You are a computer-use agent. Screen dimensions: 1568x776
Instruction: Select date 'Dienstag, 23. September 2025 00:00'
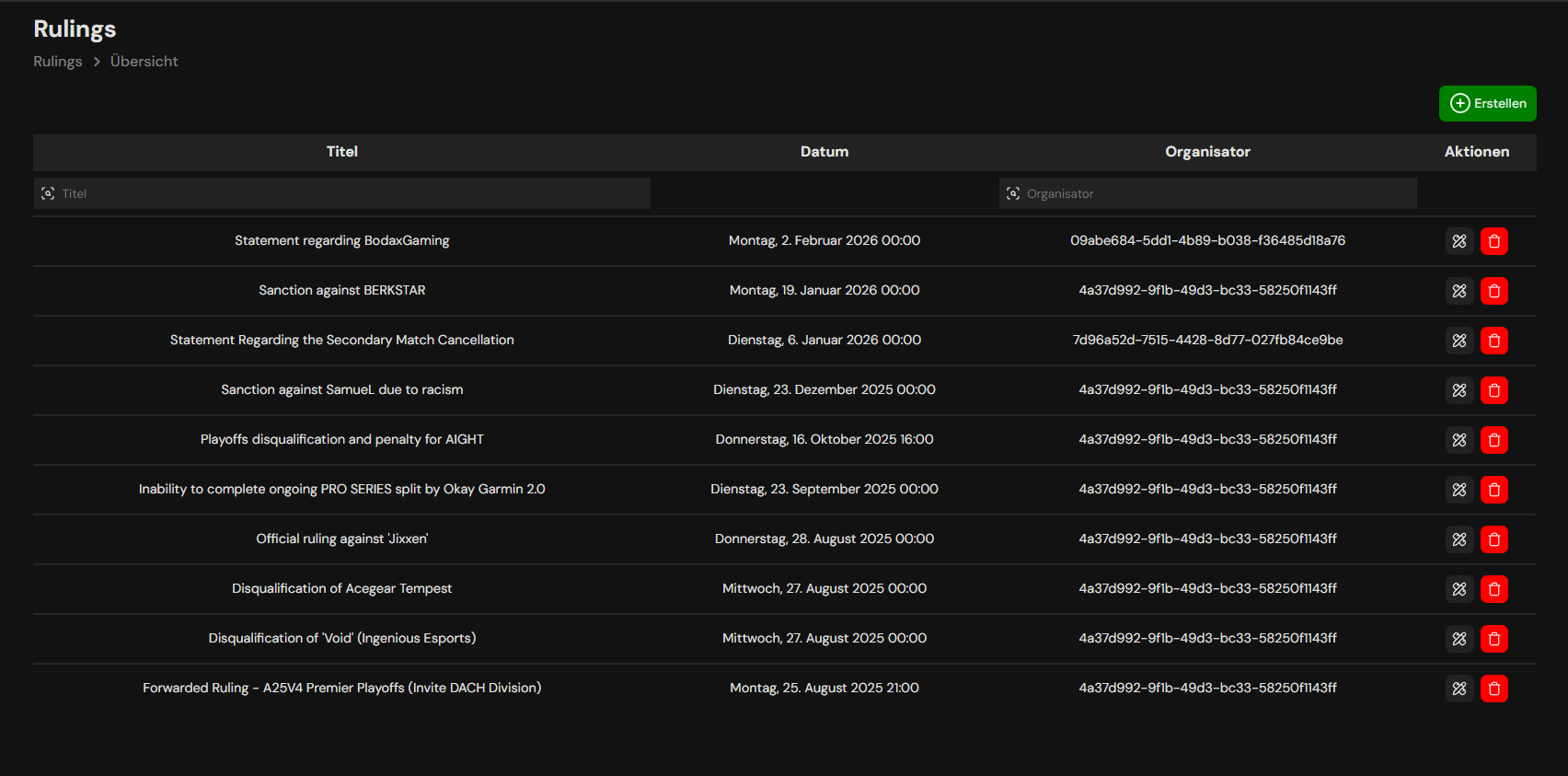pos(824,489)
